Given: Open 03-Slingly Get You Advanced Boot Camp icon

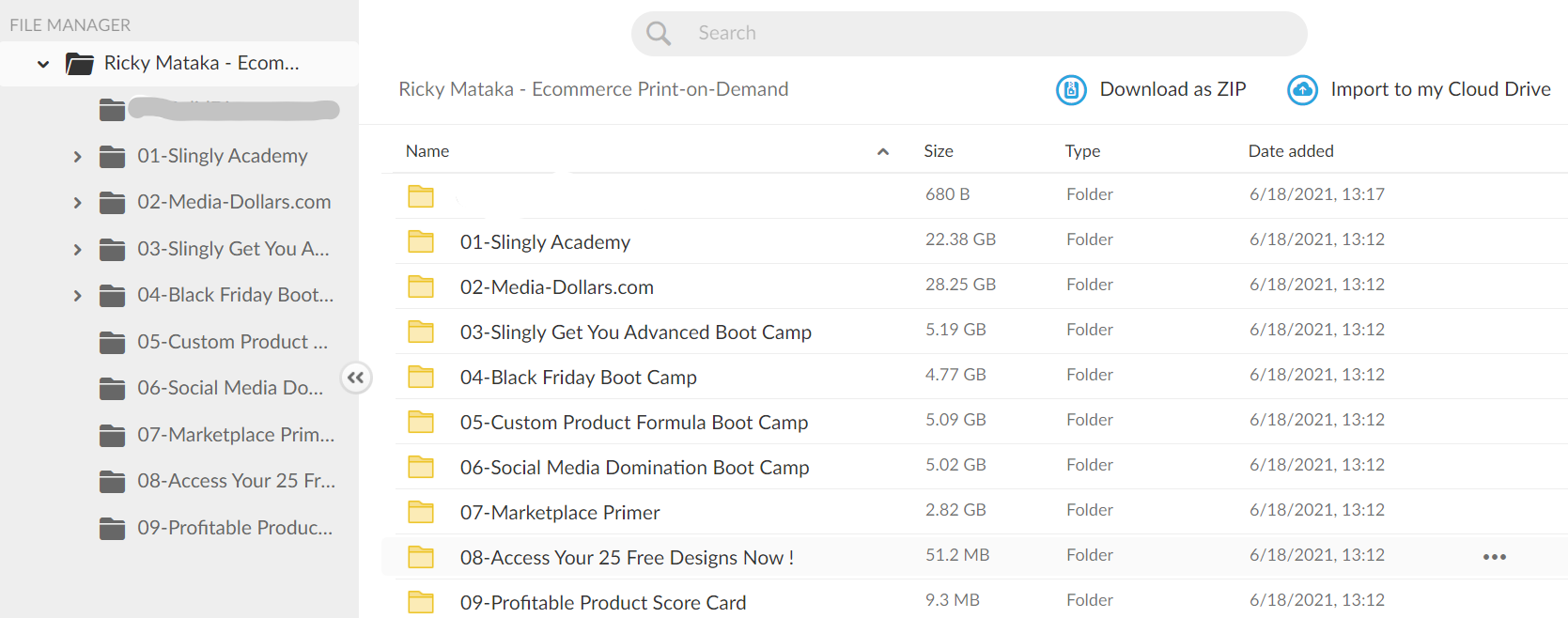Looking at the screenshot, I should pyautogui.click(x=421, y=332).
